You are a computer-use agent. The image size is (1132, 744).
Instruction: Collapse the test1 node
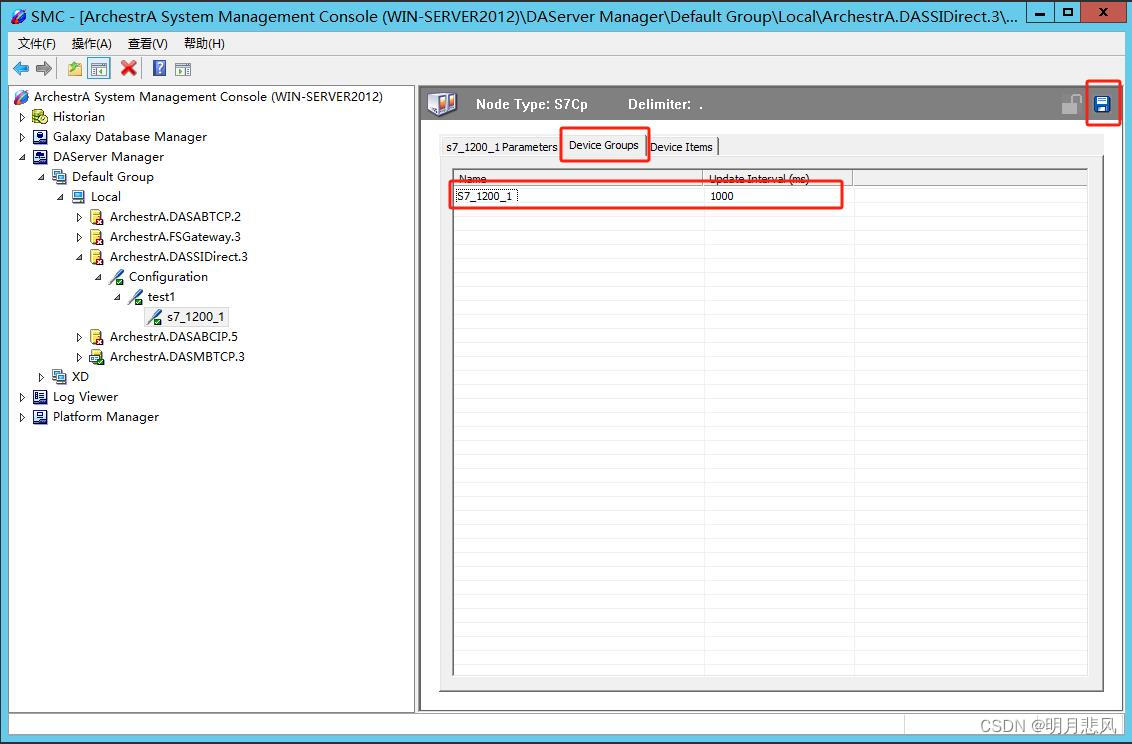tap(117, 297)
